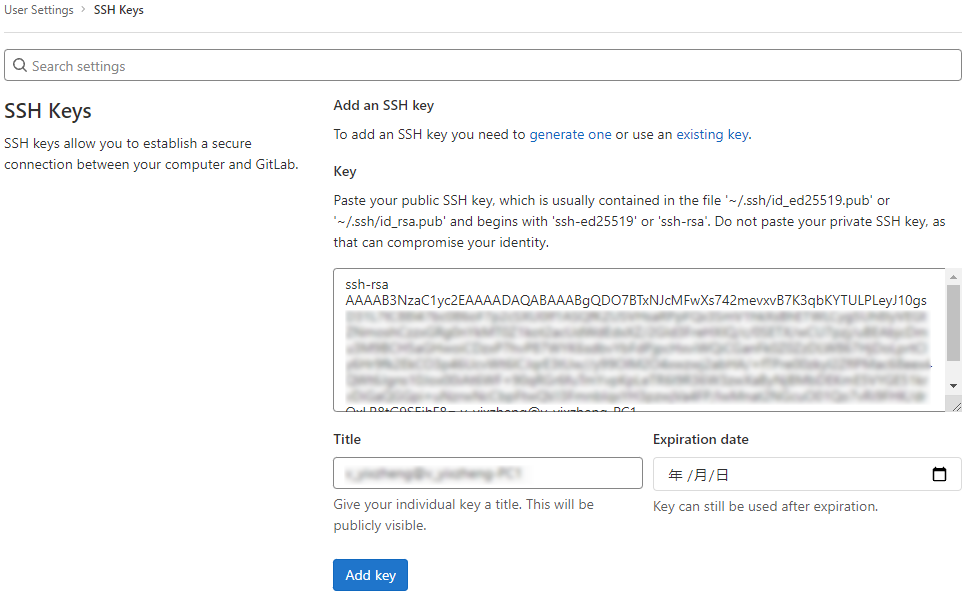Screen dimensions: 965x594
Task: Click the SSH Keys breadcrumb
Action: click(x=119, y=10)
